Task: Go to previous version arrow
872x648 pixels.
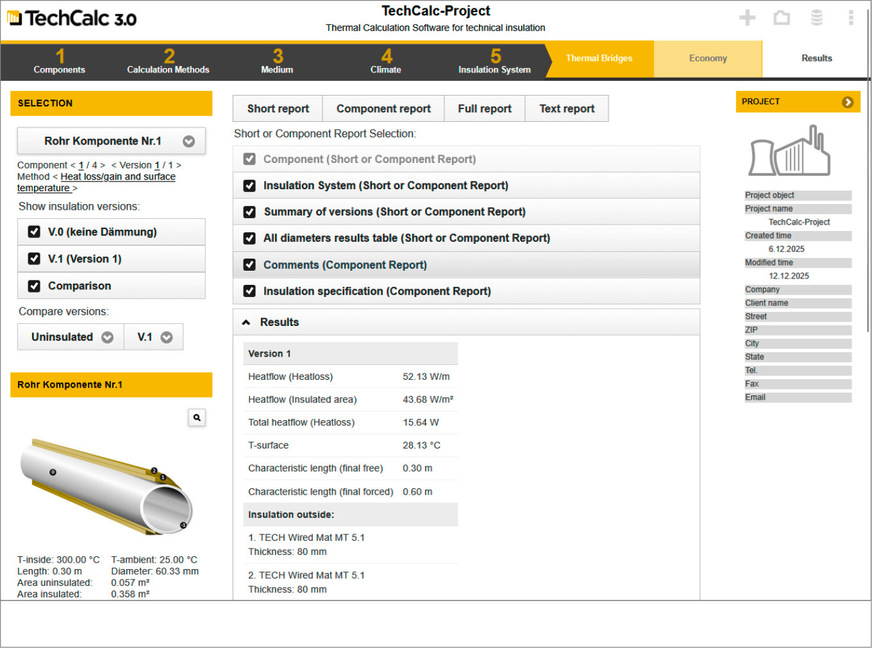Action: 114,165
